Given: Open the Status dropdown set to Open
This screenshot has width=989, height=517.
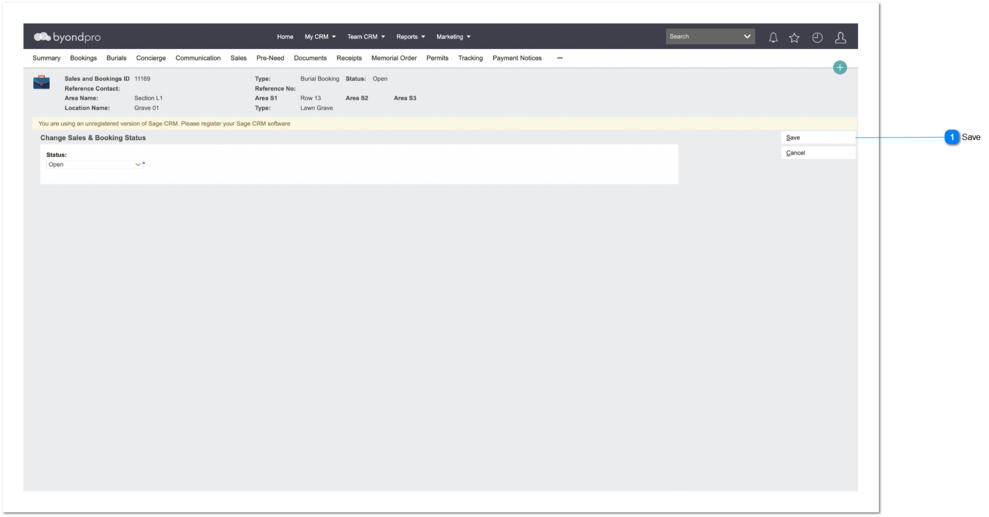Looking at the screenshot, I should [94, 165].
